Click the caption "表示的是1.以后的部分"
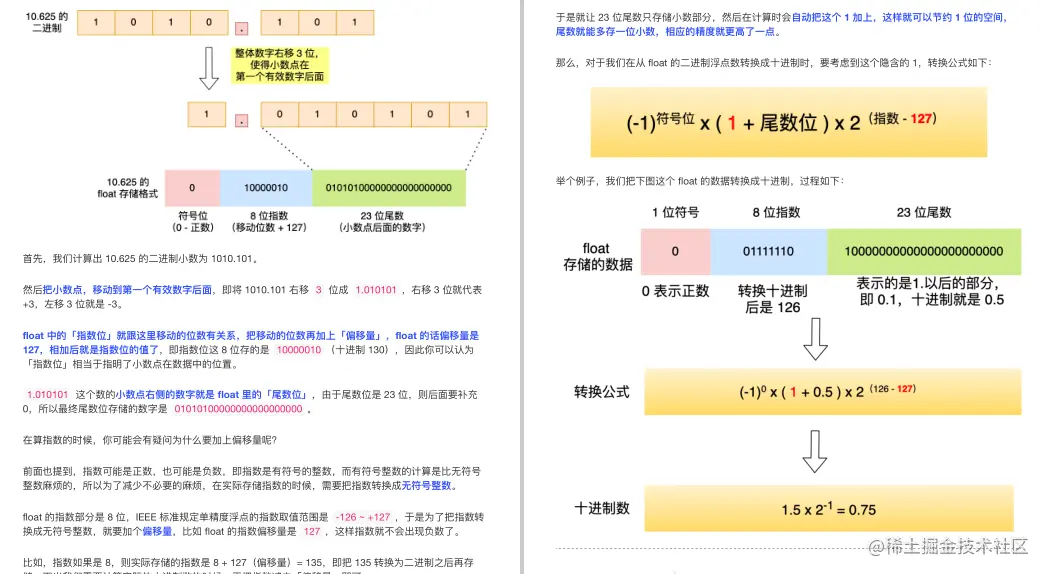The width and height of the screenshot is (1046, 574). point(930,283)
